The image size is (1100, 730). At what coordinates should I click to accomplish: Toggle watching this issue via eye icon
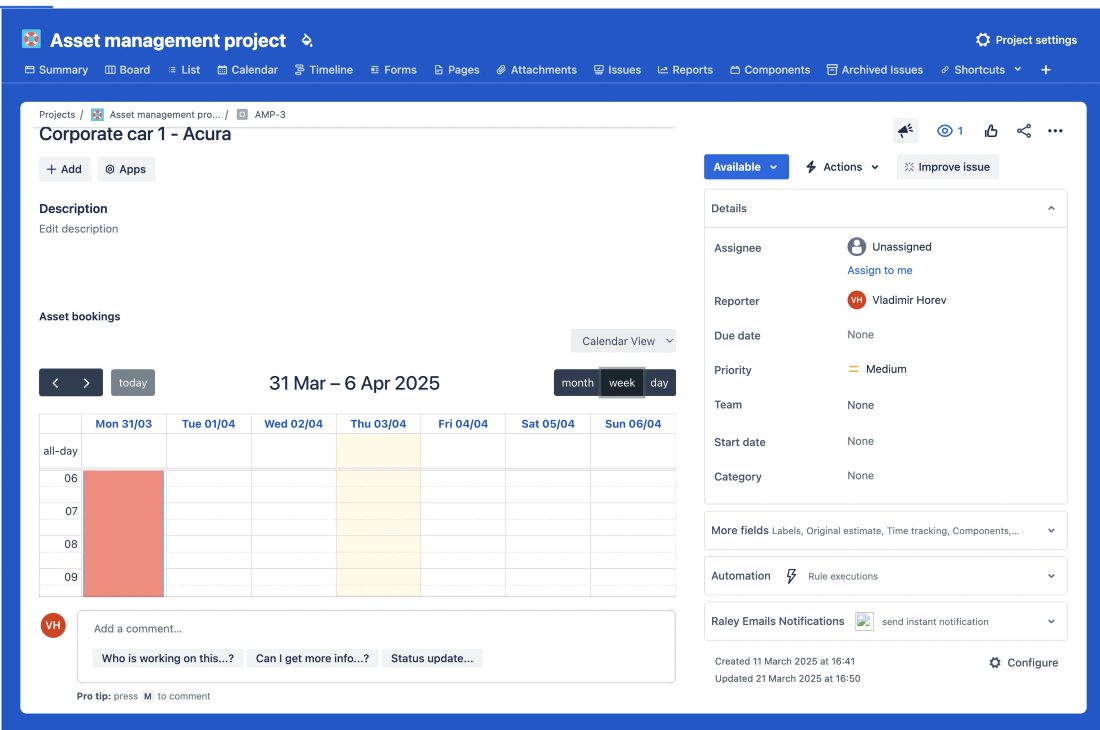point(949,131)
